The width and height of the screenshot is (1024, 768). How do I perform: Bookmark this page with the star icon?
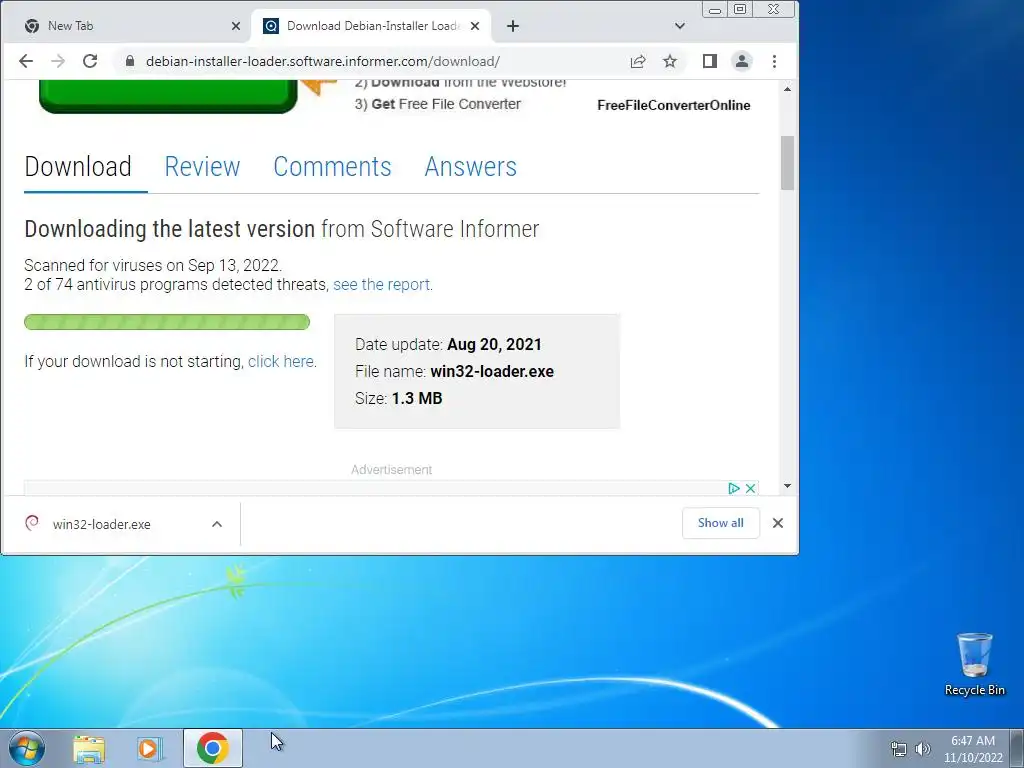[670, 61]
